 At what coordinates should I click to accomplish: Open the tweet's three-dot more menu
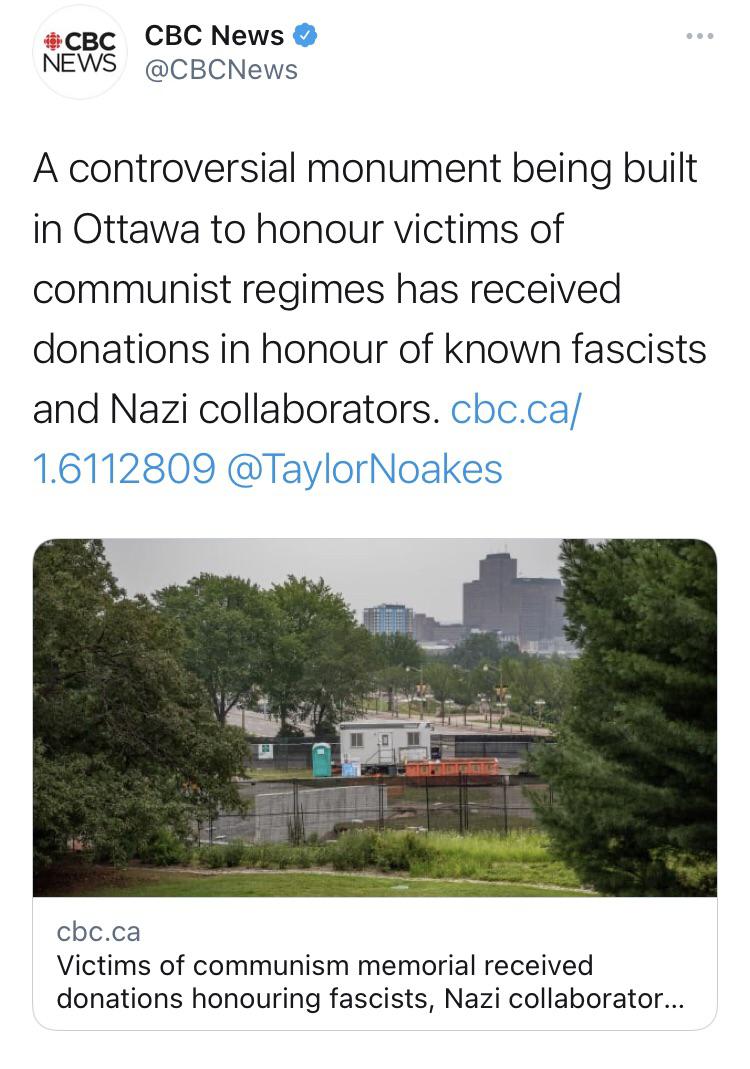coord(699,37)
